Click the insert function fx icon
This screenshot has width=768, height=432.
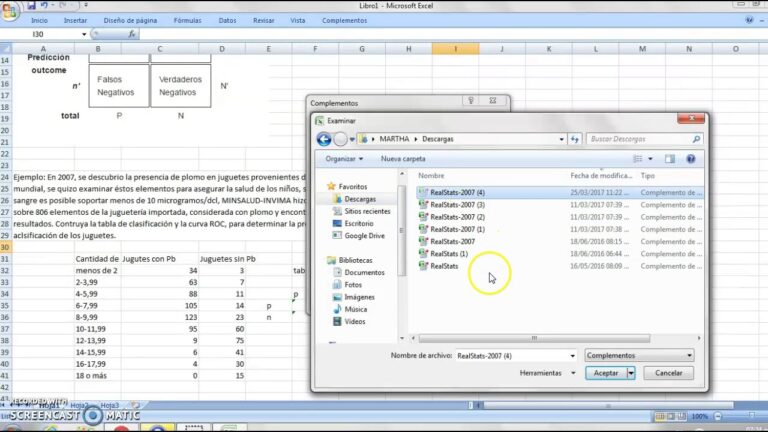[132, 34]
